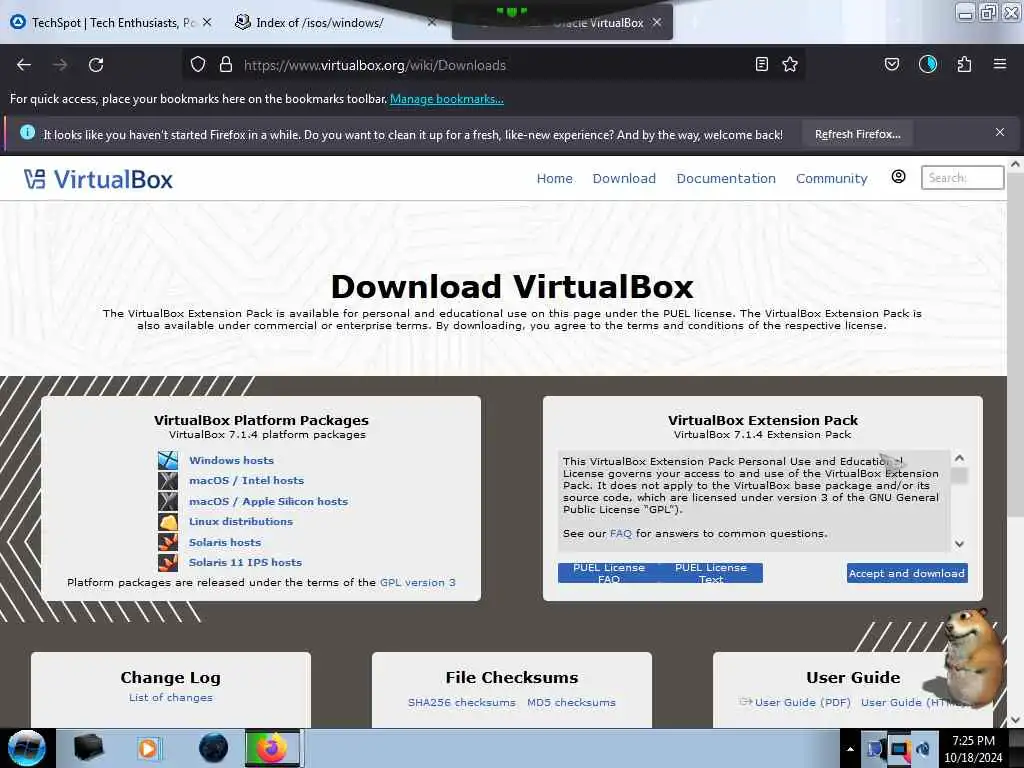Open the Firefox hamburger menu
The width and height of the screenshot is (1024, 768).
coord(1000,64)
